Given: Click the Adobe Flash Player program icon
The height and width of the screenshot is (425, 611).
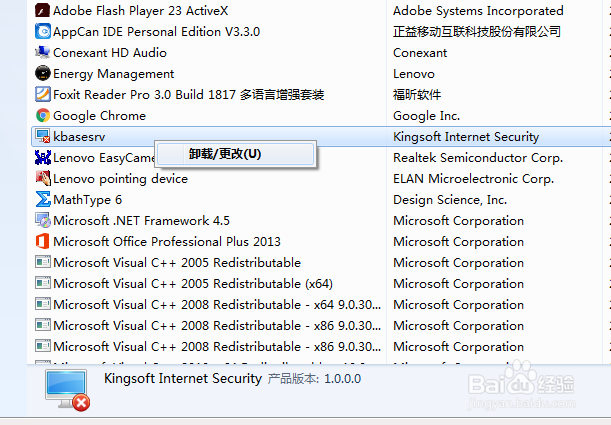Looking at the screenshot, I should coord(43,10).
